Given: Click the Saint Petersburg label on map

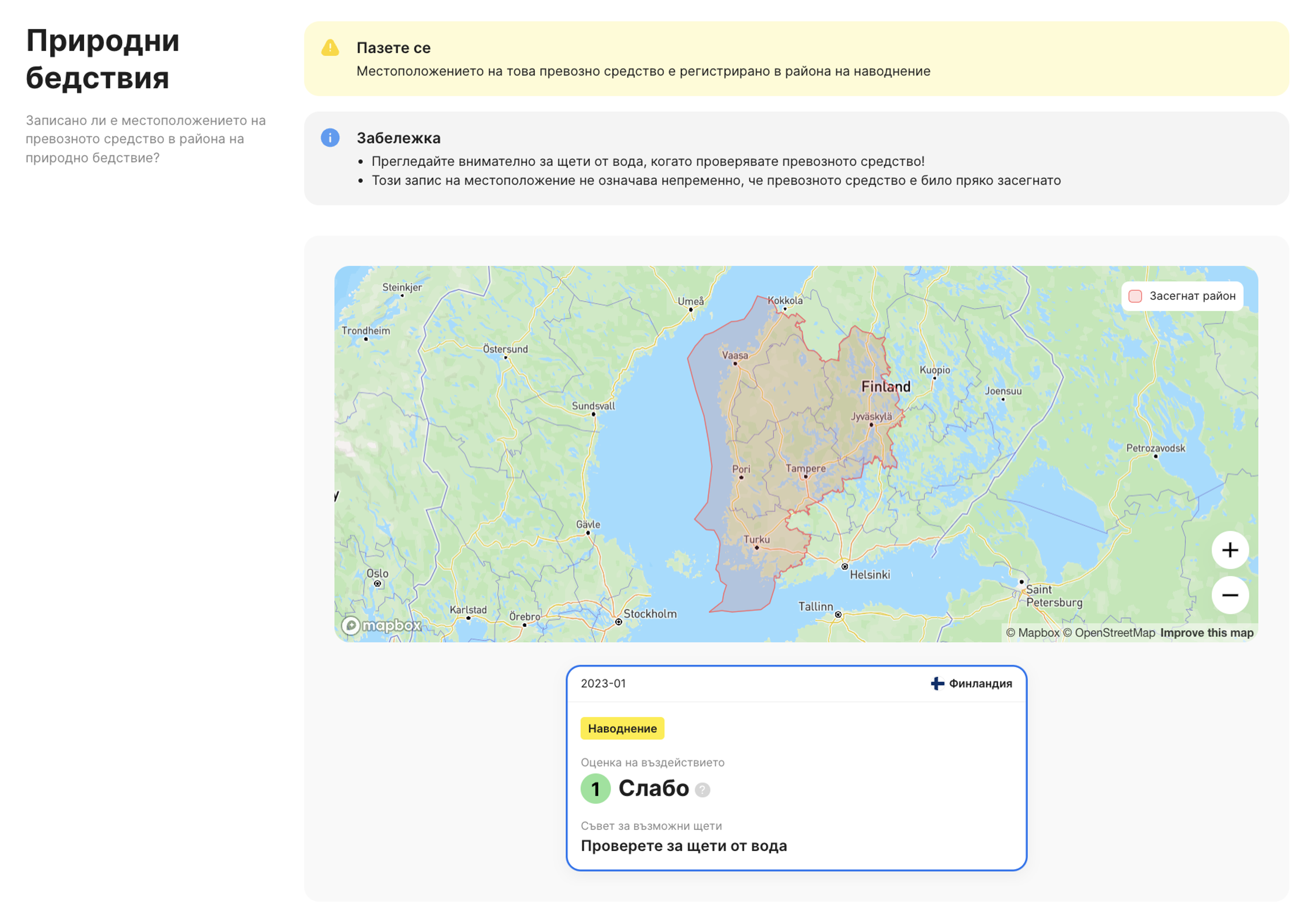Looking at the screenshot, I should [x=1053, y=596].
